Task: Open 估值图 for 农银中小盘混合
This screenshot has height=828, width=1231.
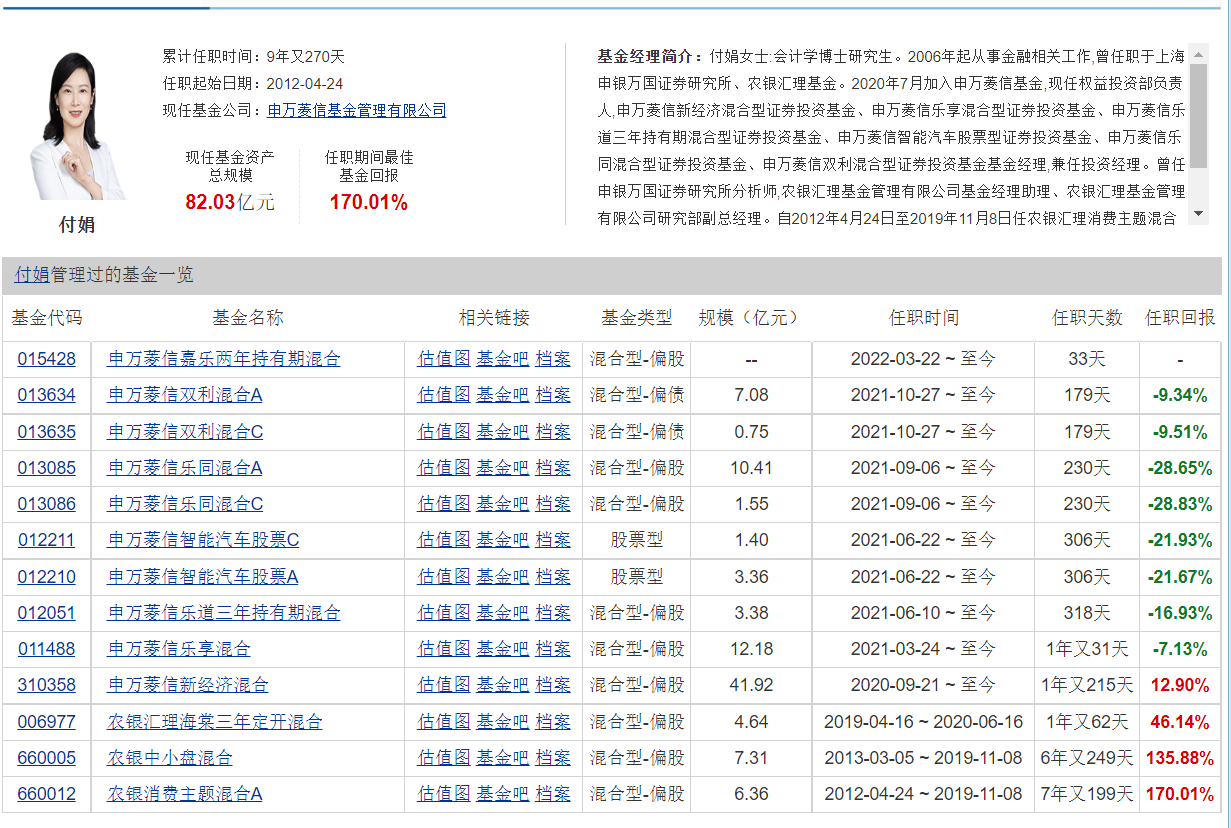Action: point(443,758)
